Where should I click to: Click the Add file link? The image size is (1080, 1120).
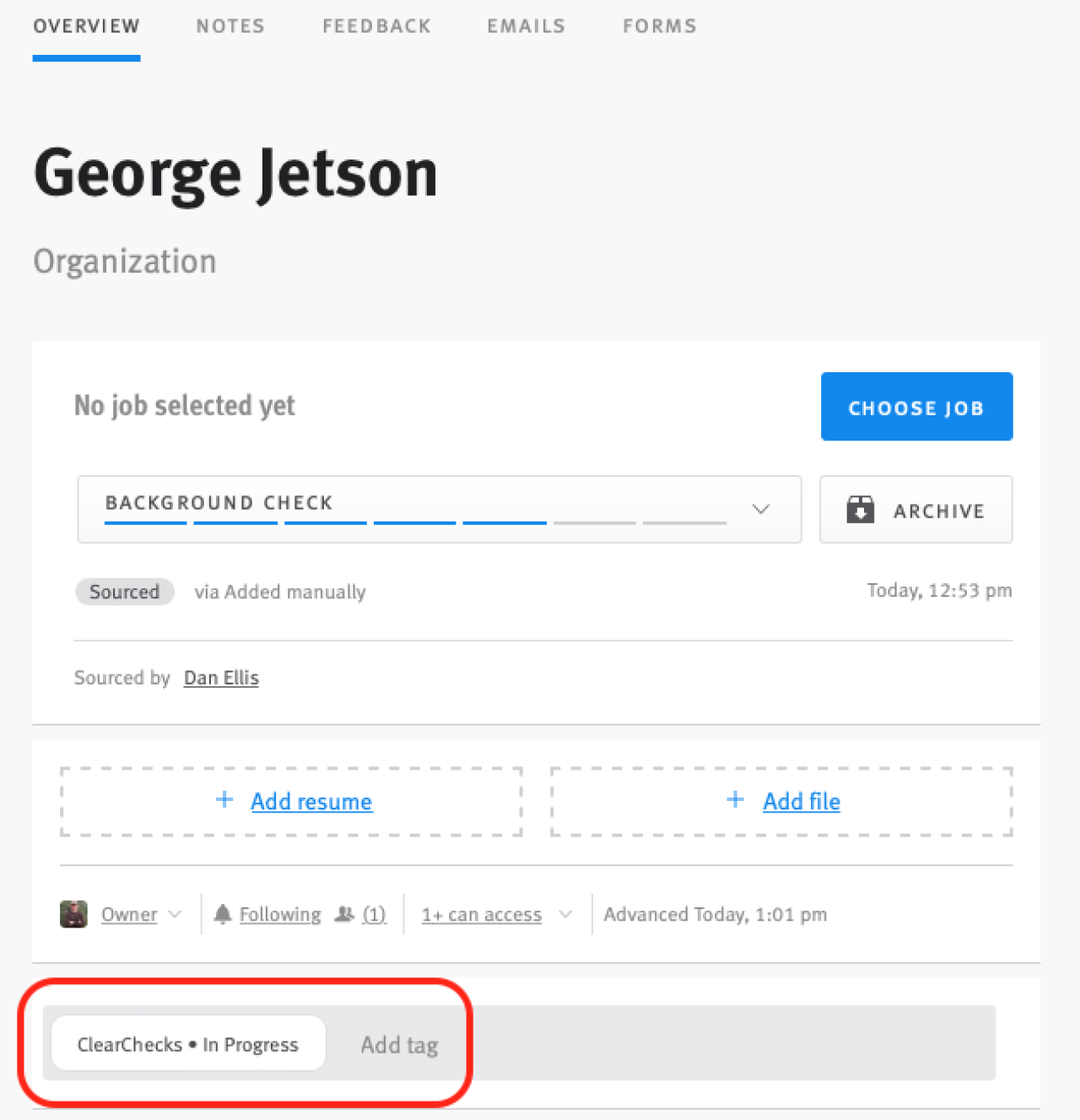(x=802, y=801)
